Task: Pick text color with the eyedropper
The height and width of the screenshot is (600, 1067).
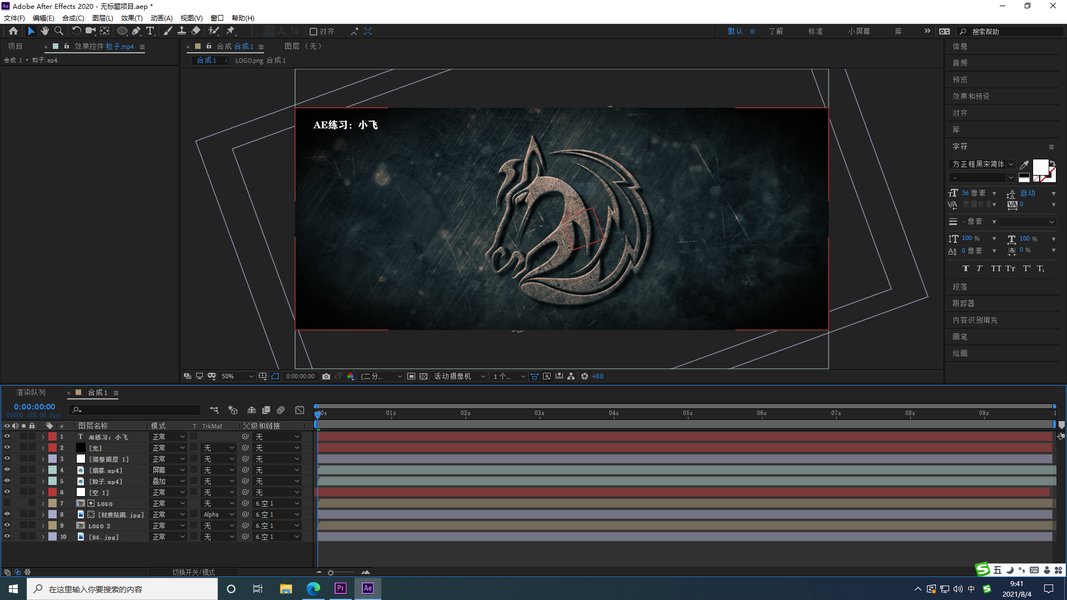Action: click(1024, 165)
